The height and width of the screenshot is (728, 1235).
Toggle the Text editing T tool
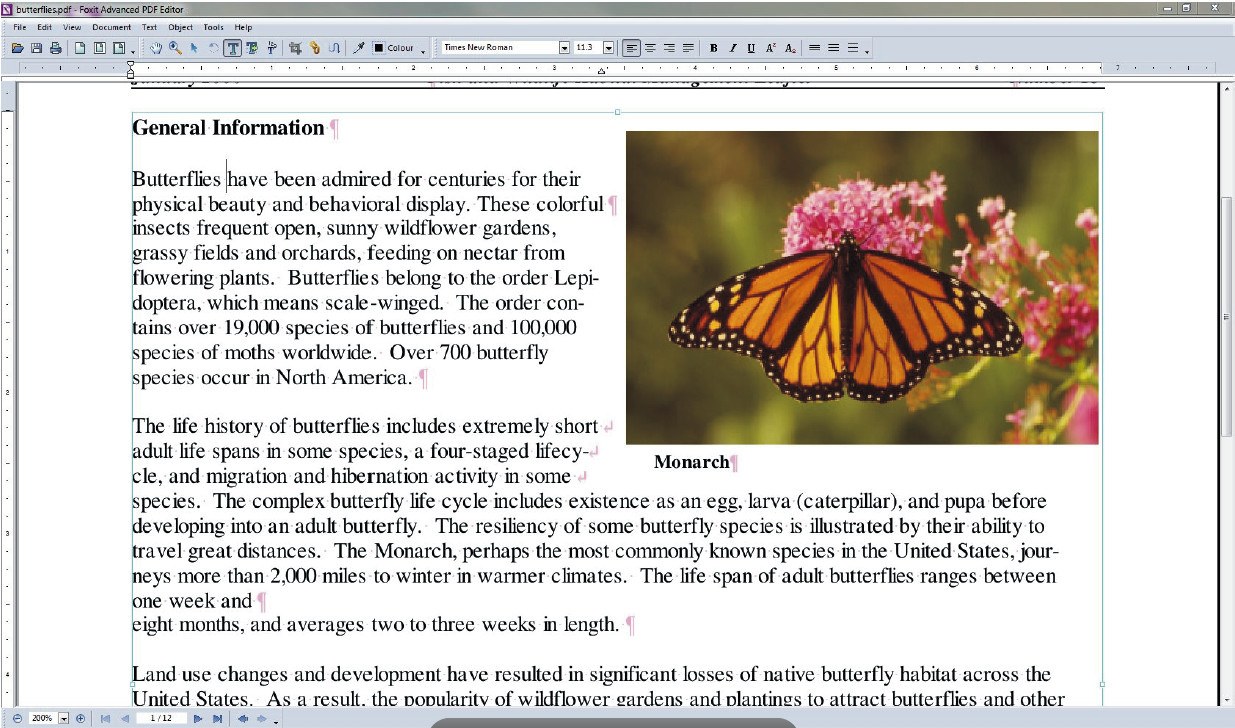pyautogui.click(x=233, y=48)
